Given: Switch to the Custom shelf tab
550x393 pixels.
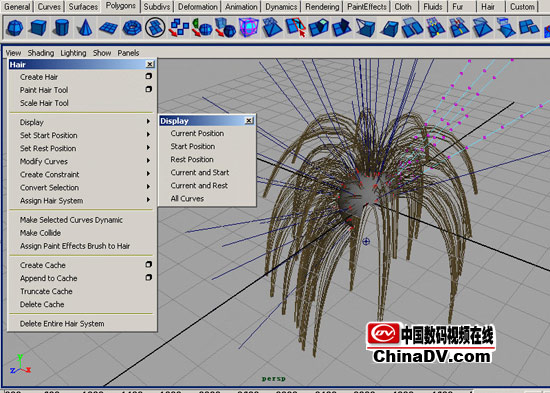Looking at the screenshot, I should [522, 7].
